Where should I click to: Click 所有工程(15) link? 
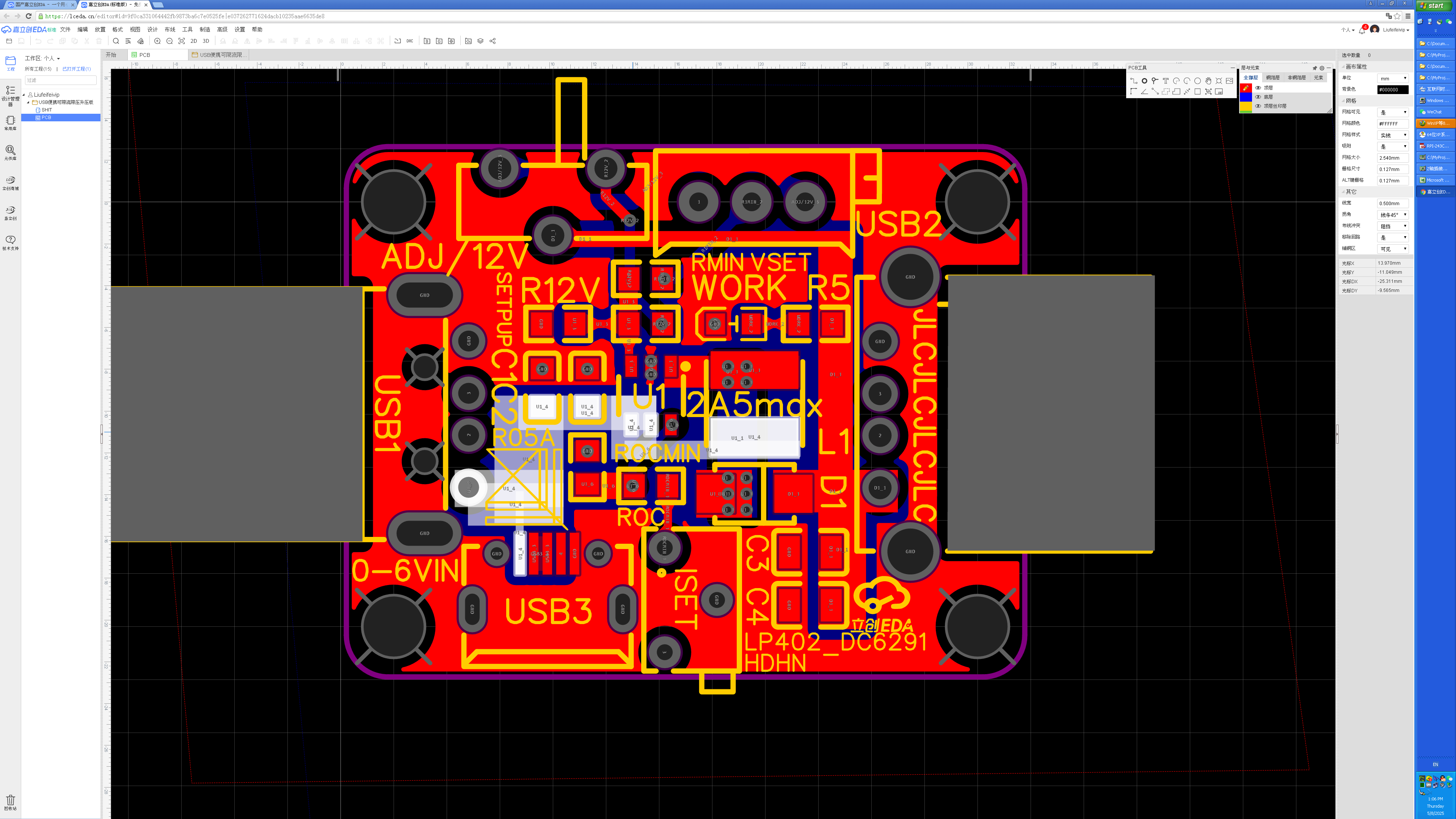point(38,69)
